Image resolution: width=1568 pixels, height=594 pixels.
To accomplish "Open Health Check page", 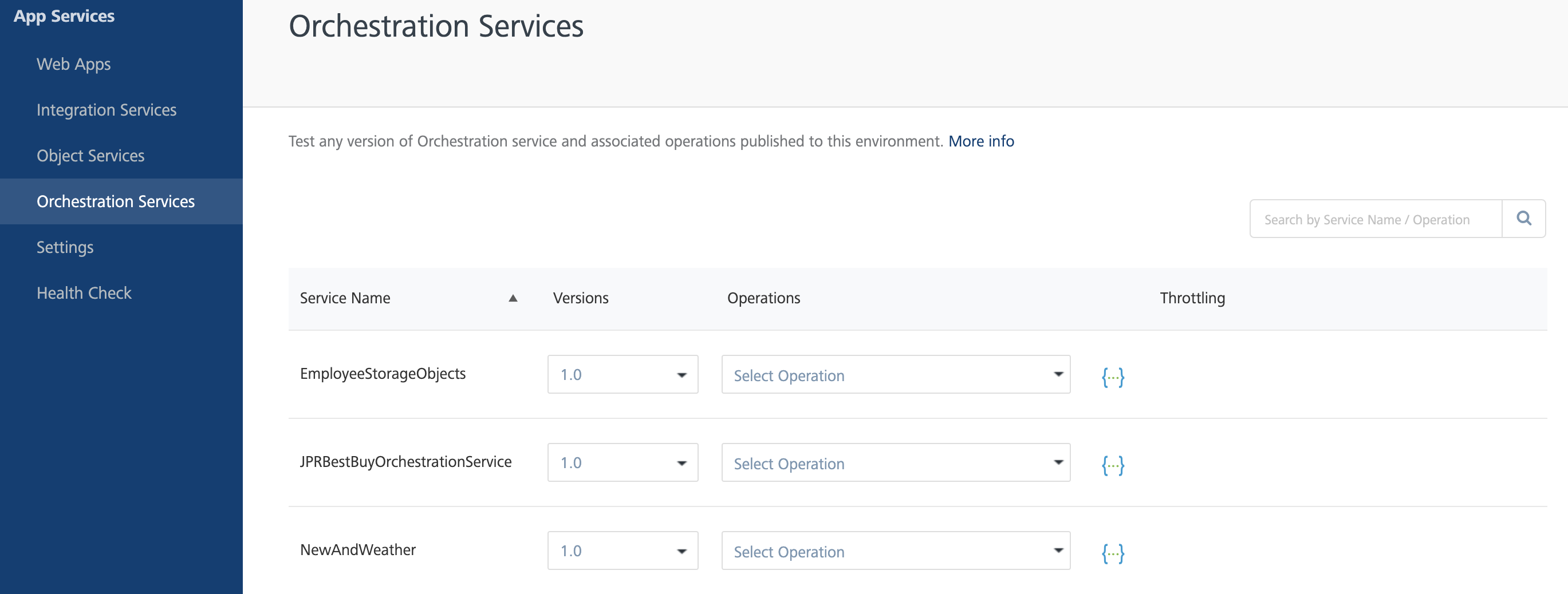I will 84,293.
